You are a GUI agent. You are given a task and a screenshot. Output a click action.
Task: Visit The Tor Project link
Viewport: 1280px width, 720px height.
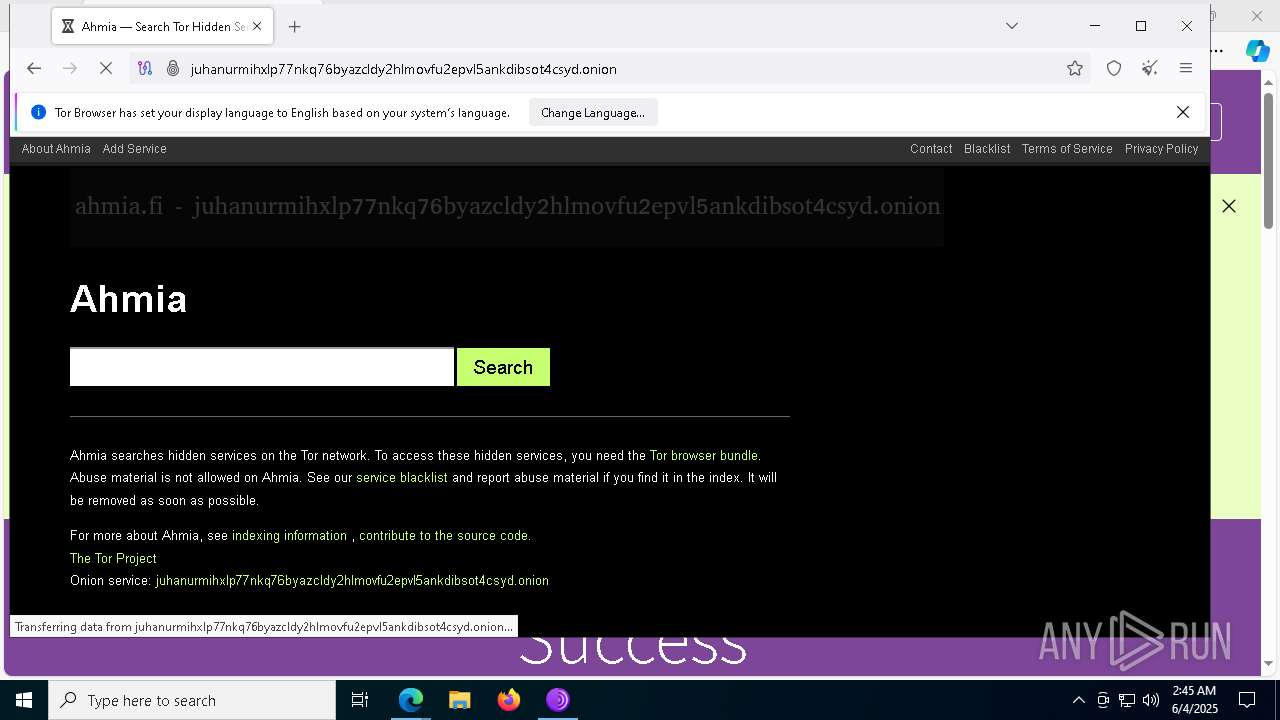(x=113, y=559)
